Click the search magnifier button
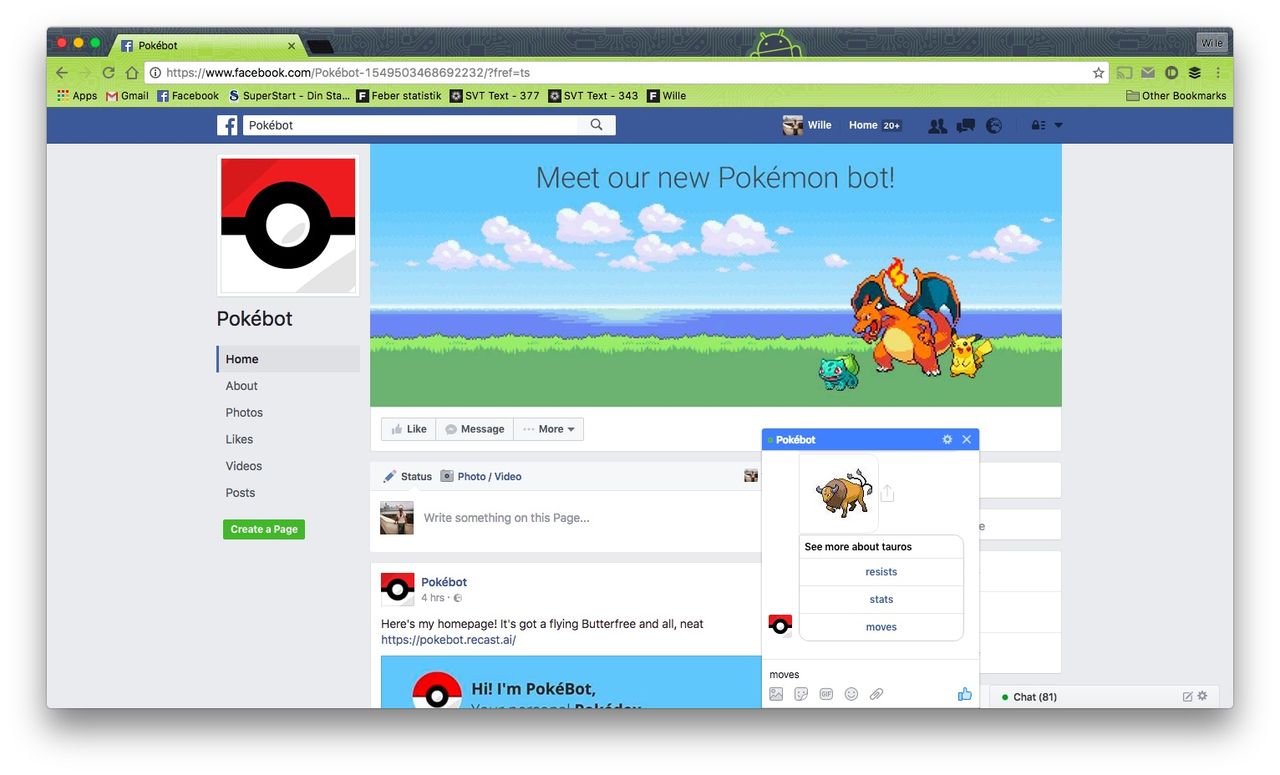The height and width of the screenshot is (775, 1280). [597, 125]
